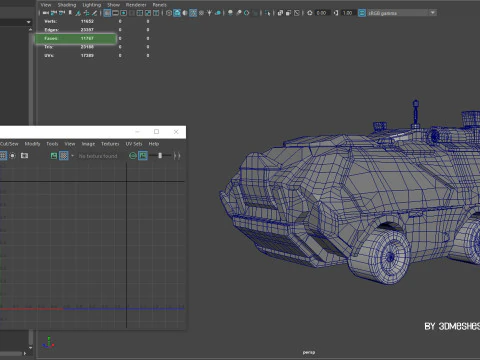This screenshot has height=360, width=480.
Task: Open the viewport Lighting menu
Action: pyautogui.click(x=92, y=5)
